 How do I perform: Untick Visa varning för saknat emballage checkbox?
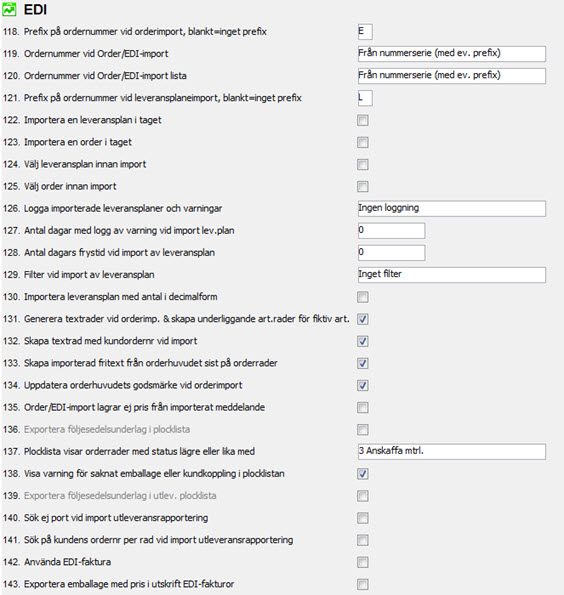[x=362, y=474]
